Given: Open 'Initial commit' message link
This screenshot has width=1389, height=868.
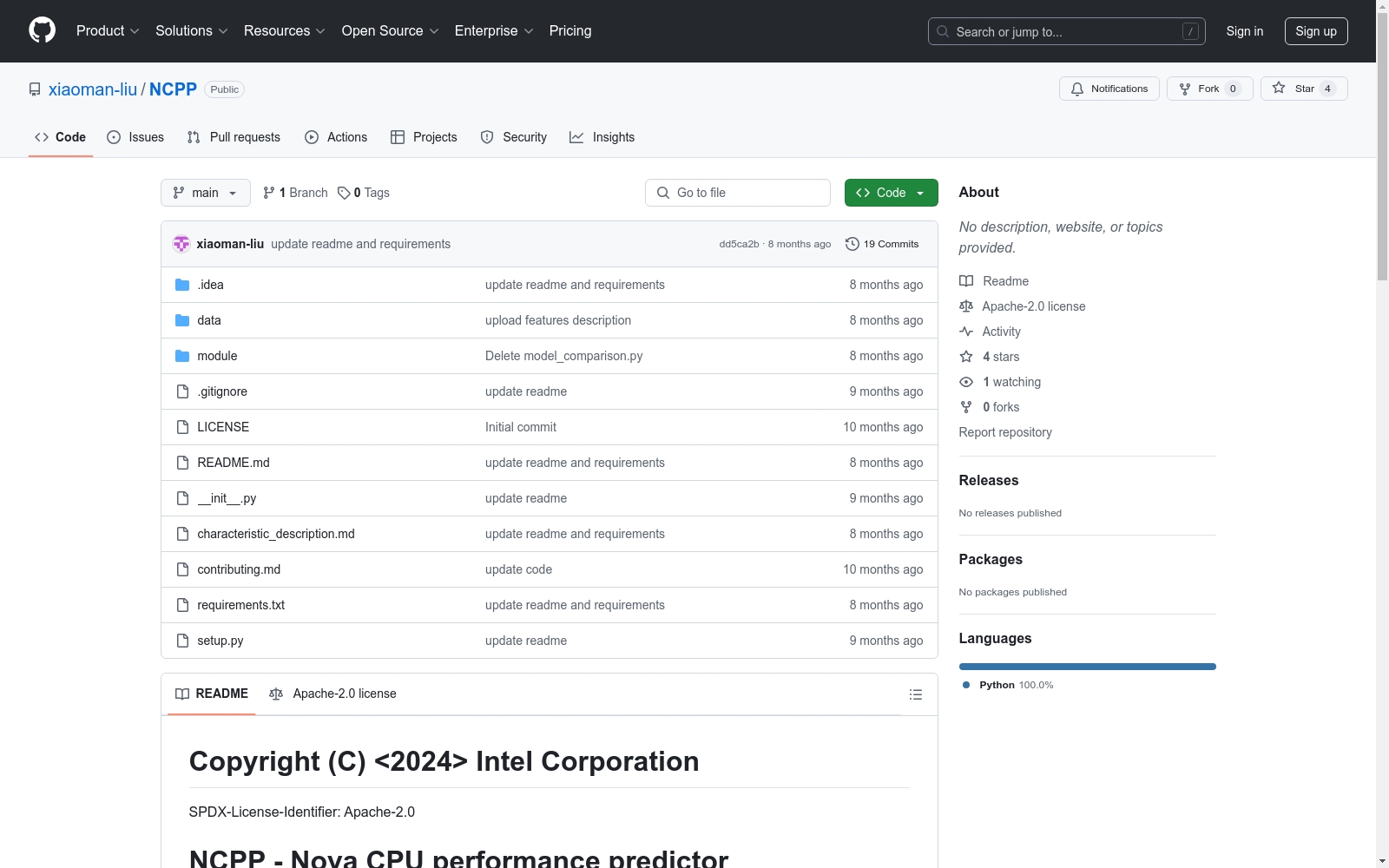Looking at the screenshot, I should (x=521, y=427).
